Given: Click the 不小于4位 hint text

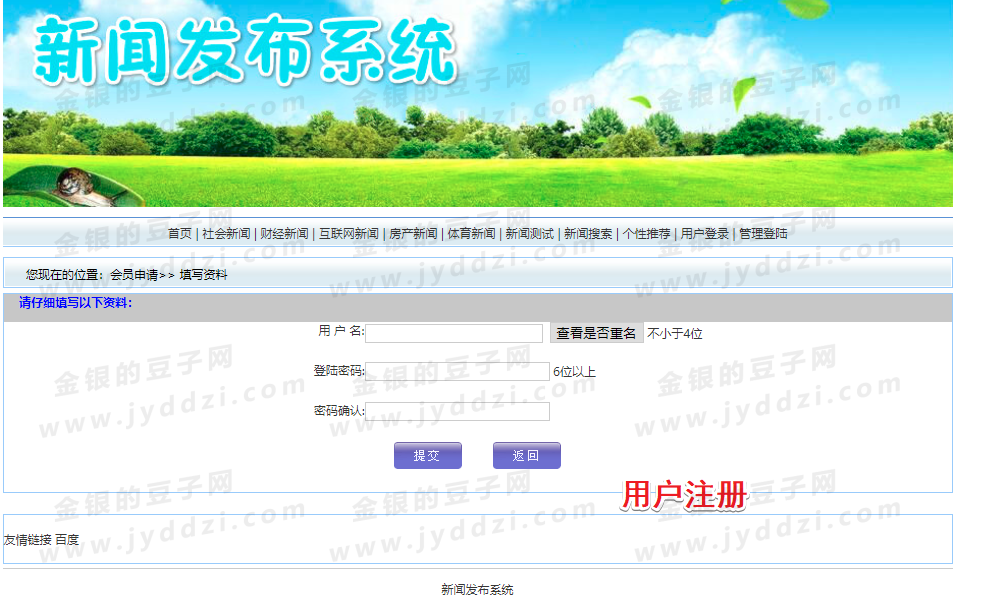Looking at the screenshot, I should (675, 333).
